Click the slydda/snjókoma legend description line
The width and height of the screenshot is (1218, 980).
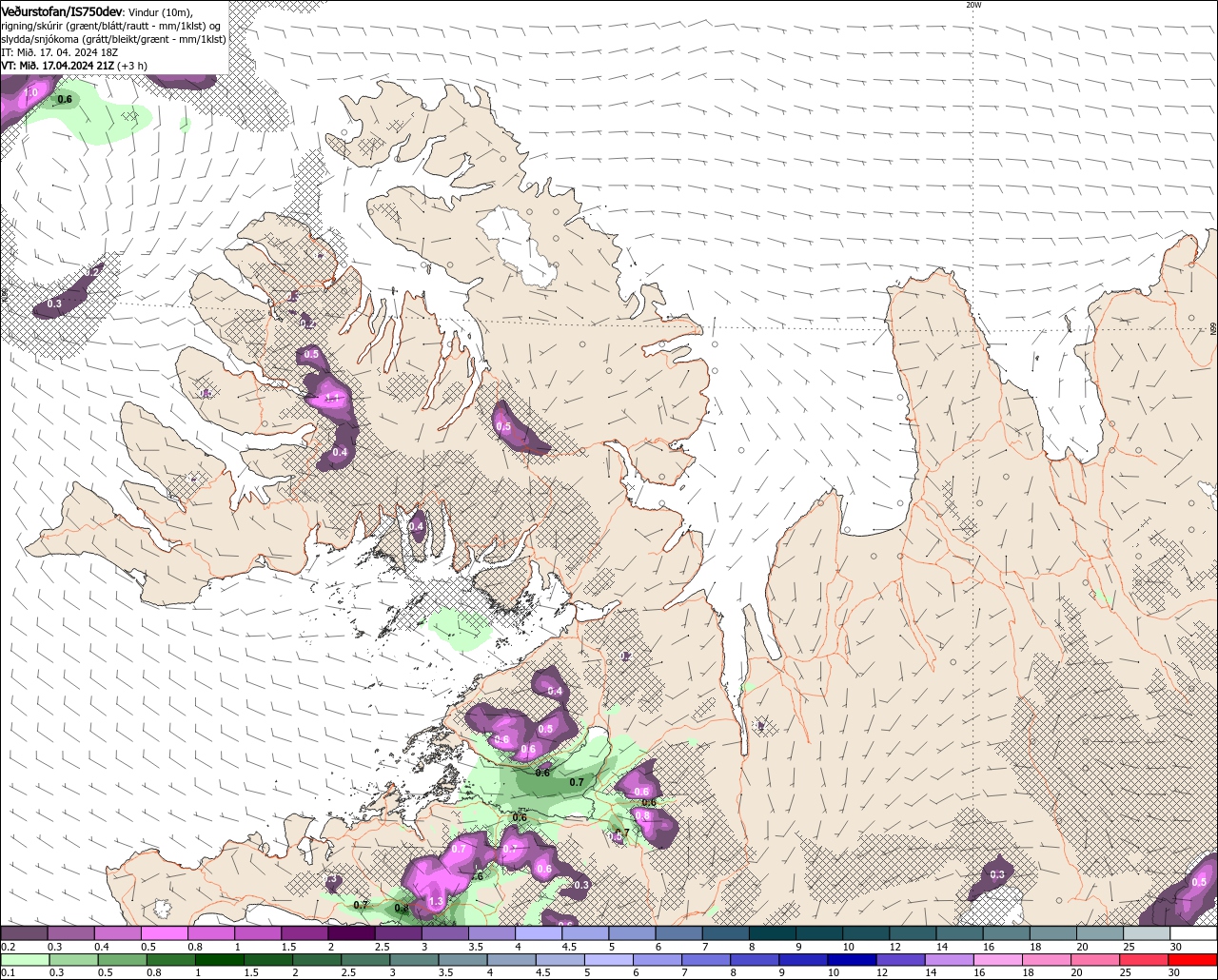pos(113,39)
